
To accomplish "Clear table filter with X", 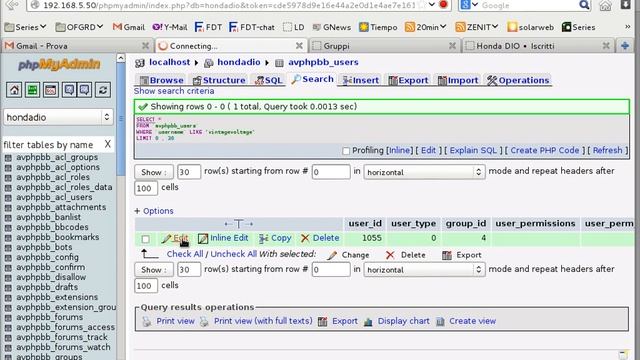I will pos(107,144).
